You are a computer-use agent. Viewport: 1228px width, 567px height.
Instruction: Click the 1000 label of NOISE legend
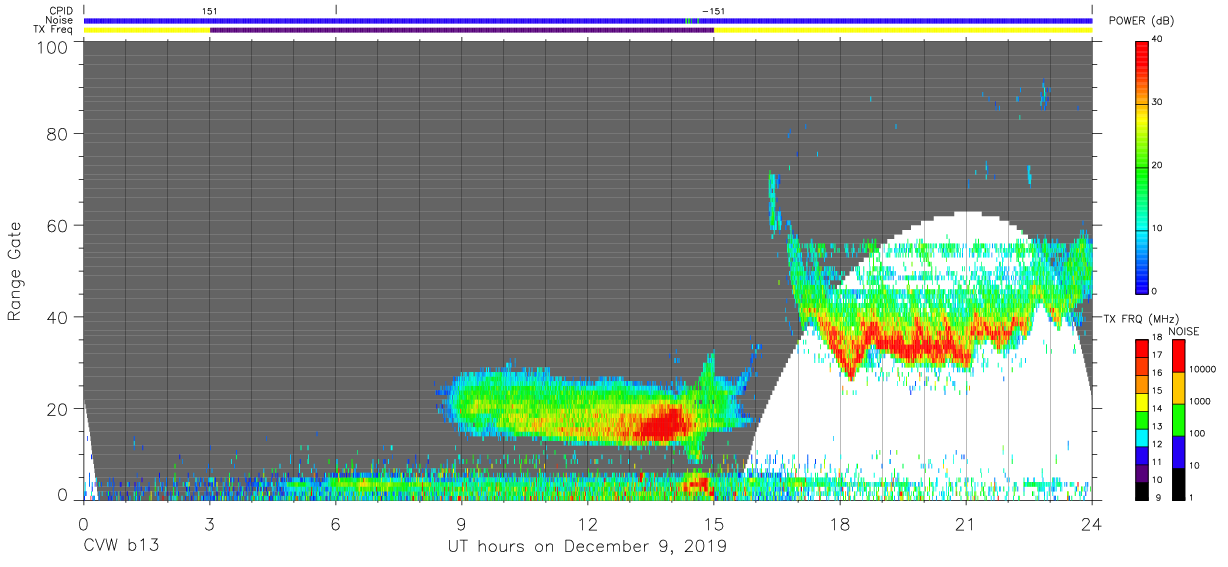coord(1200,400)
